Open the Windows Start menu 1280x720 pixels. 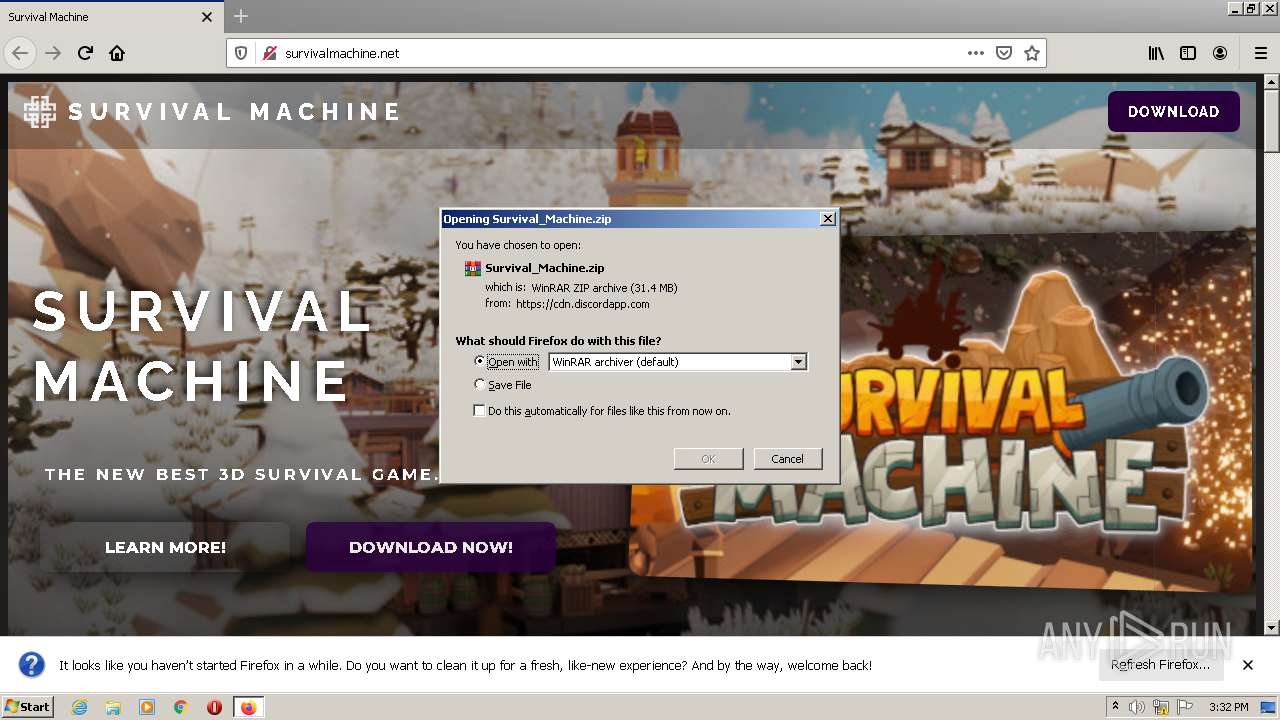pyautogui.click(x=28, y=707)
